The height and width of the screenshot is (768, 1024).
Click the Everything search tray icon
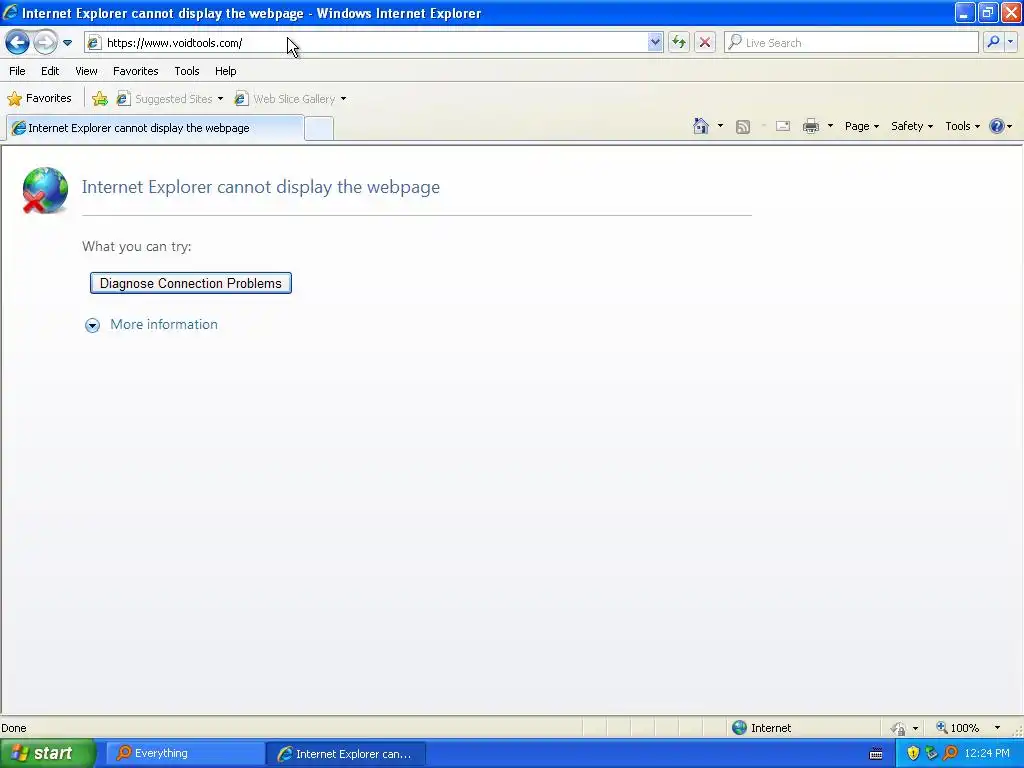click(950, 753)
